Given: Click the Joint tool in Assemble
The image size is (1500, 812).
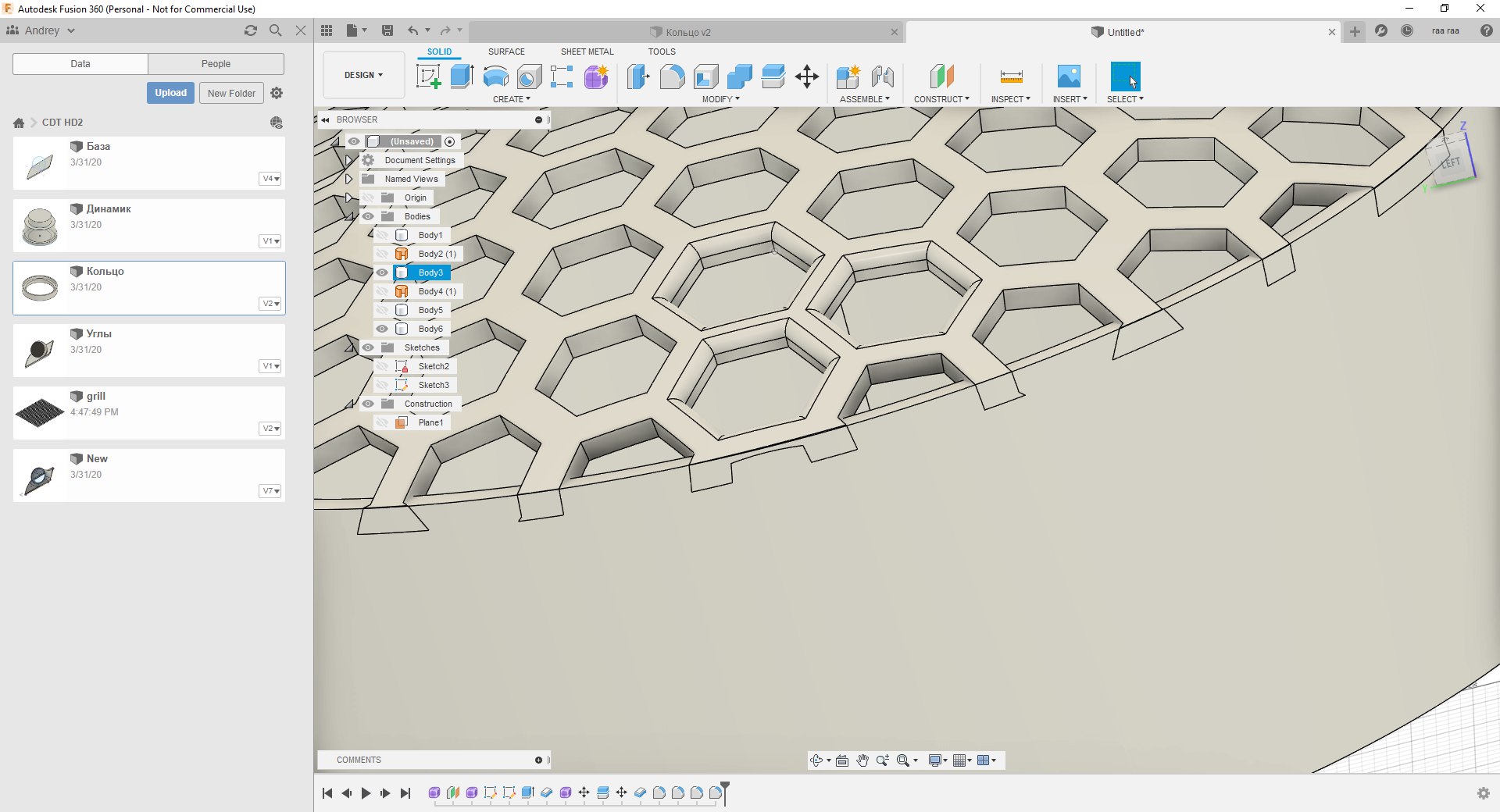Looking at the screenshot, I should point(882,77).
